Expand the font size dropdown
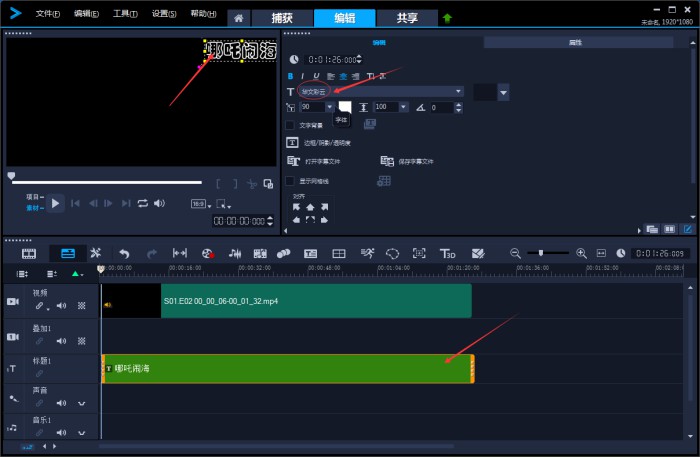 pos(329,107)
